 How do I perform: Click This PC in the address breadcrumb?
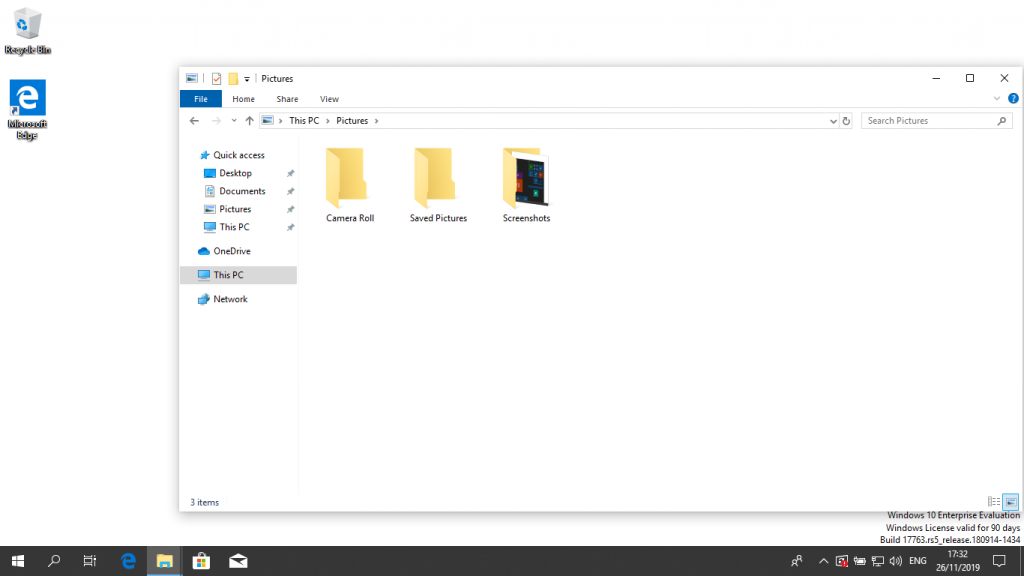click(x=304, y=121)
